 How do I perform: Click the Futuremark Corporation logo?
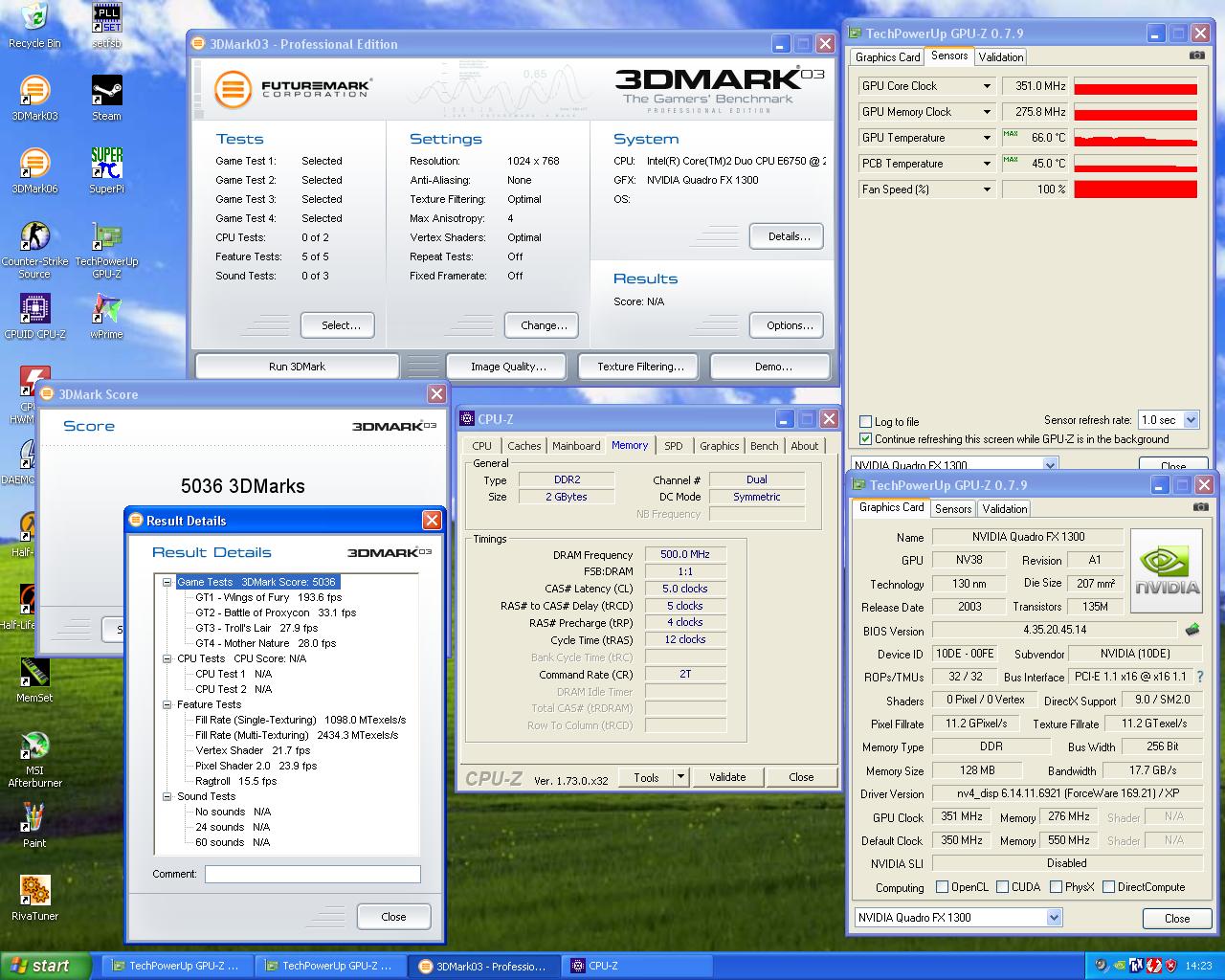click(x=292, y=90)
